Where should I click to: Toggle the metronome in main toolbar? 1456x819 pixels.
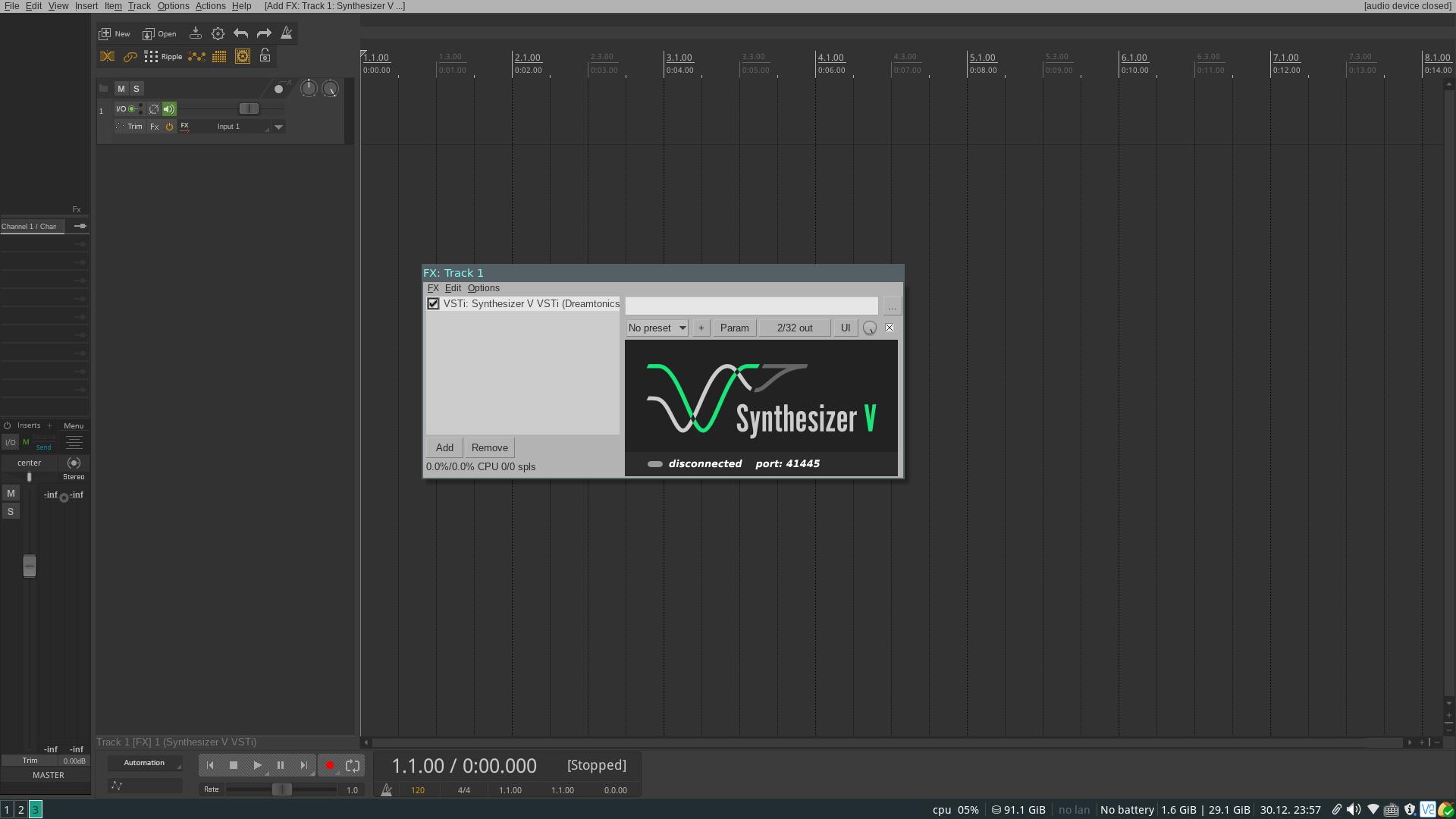click(286, 33)
